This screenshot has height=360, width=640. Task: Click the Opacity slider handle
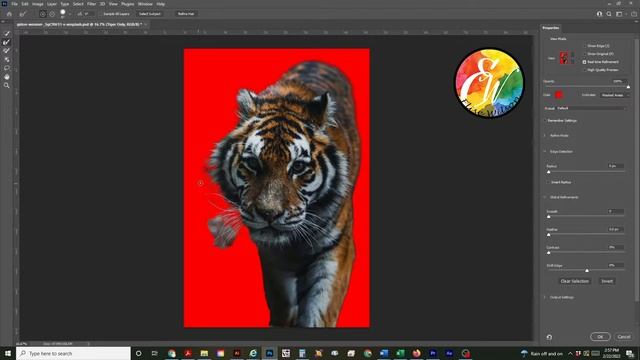coord(628,87)
